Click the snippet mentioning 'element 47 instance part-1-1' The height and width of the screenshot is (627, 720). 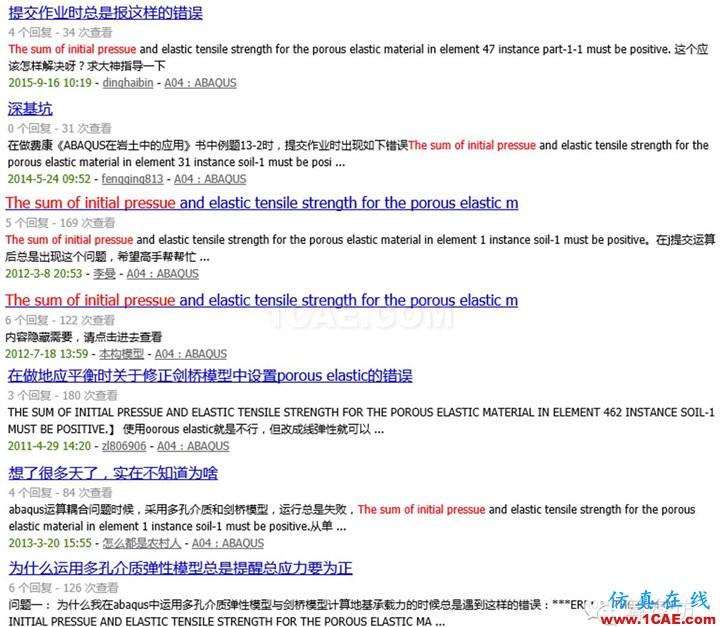[x=358, y=57]
